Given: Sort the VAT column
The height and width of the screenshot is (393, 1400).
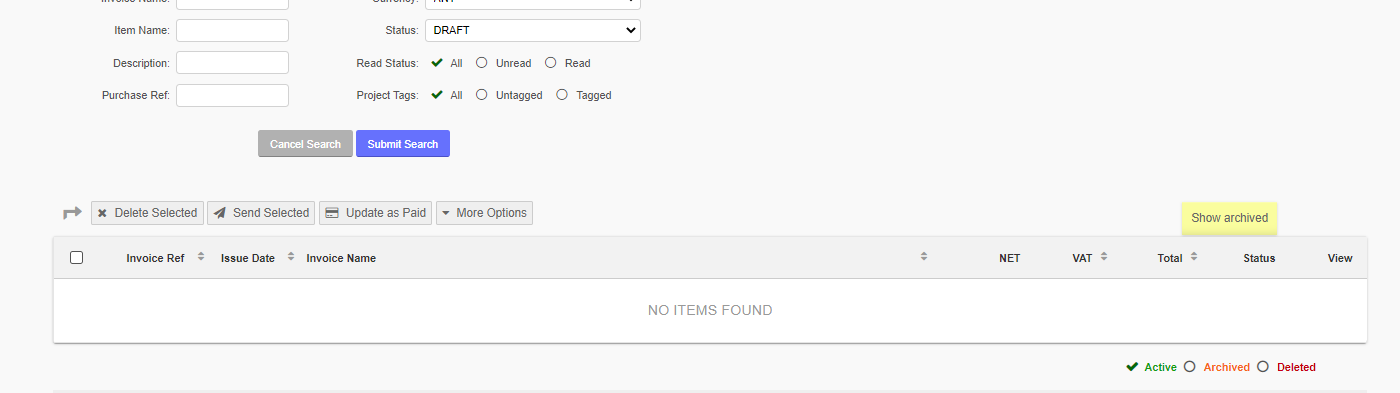Looking at the screenshot, I should [x=1104, y=257].
